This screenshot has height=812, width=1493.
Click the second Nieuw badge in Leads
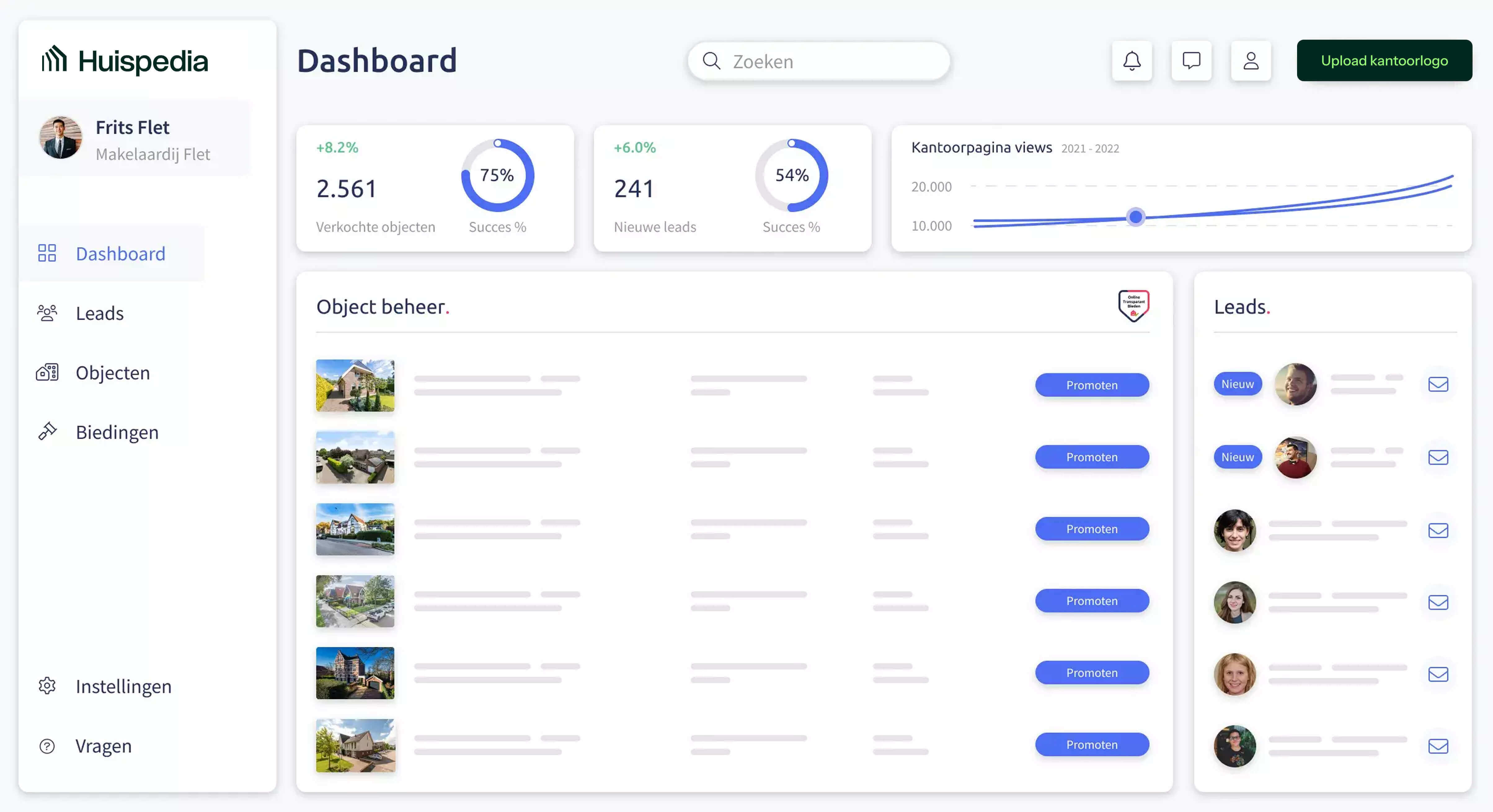[x=1238, y=457]
